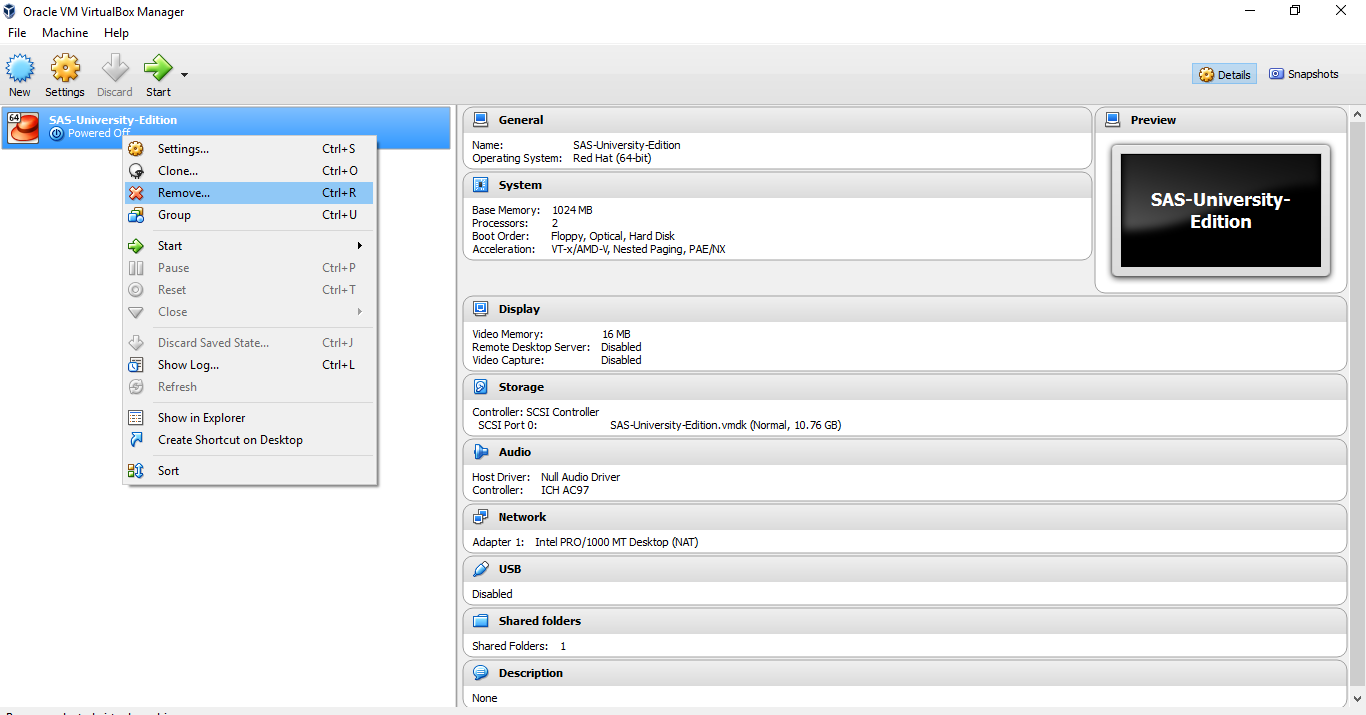Click Discard Saved State... menu entry
1366x715 pixels.
click(x=248, y=343)
